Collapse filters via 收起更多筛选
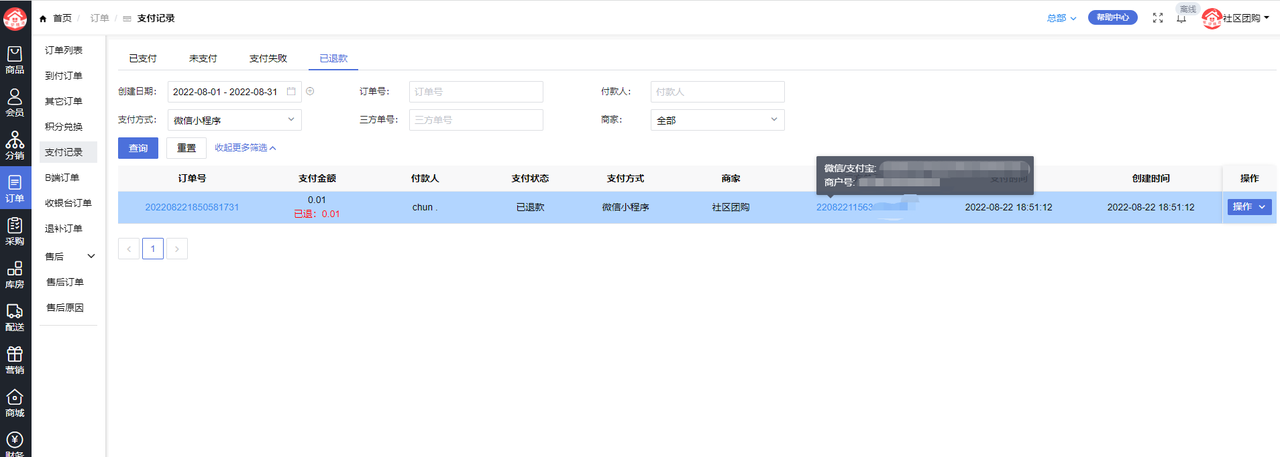1280x457 pixels. [245, 148]
